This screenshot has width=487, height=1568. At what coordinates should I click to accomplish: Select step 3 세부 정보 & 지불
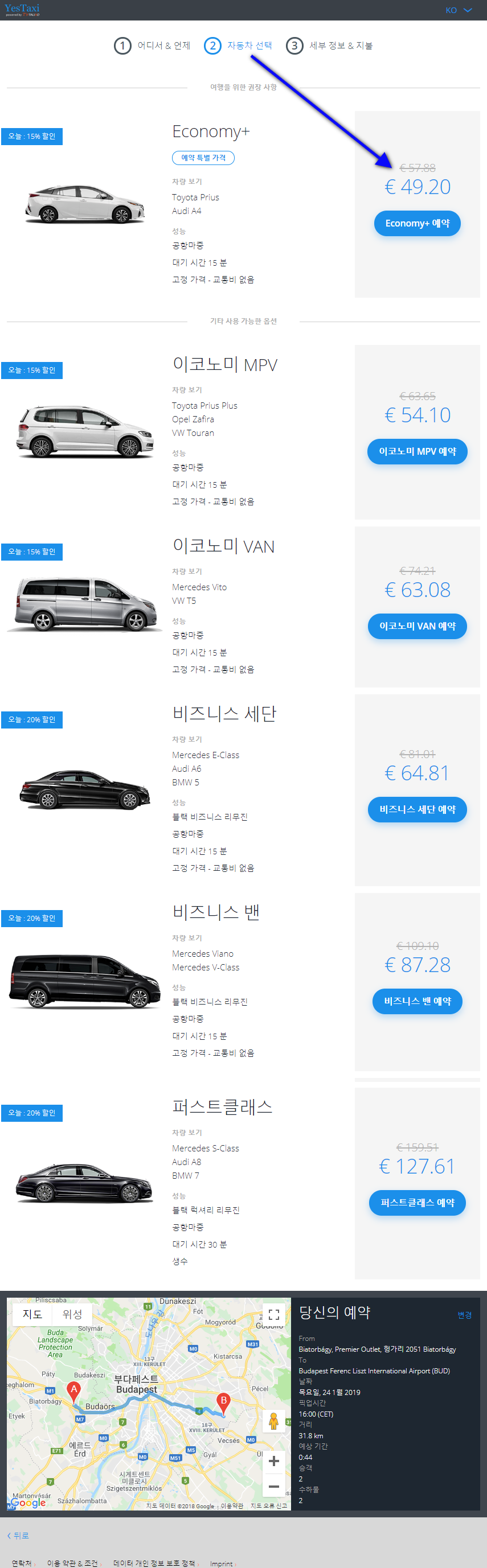[329, 46]
